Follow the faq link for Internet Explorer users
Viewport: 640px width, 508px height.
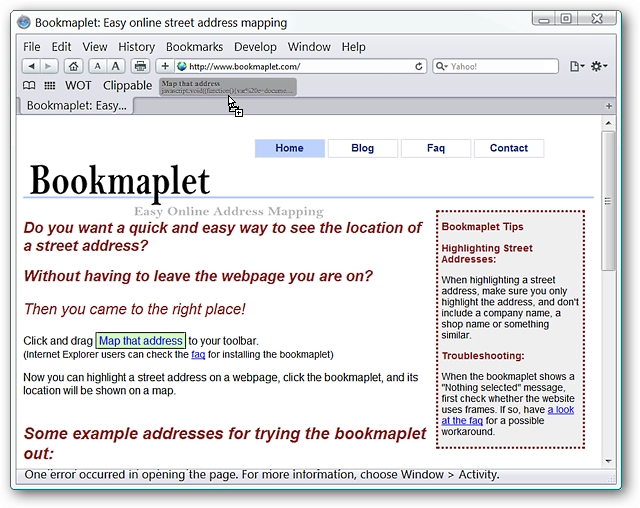198,354
